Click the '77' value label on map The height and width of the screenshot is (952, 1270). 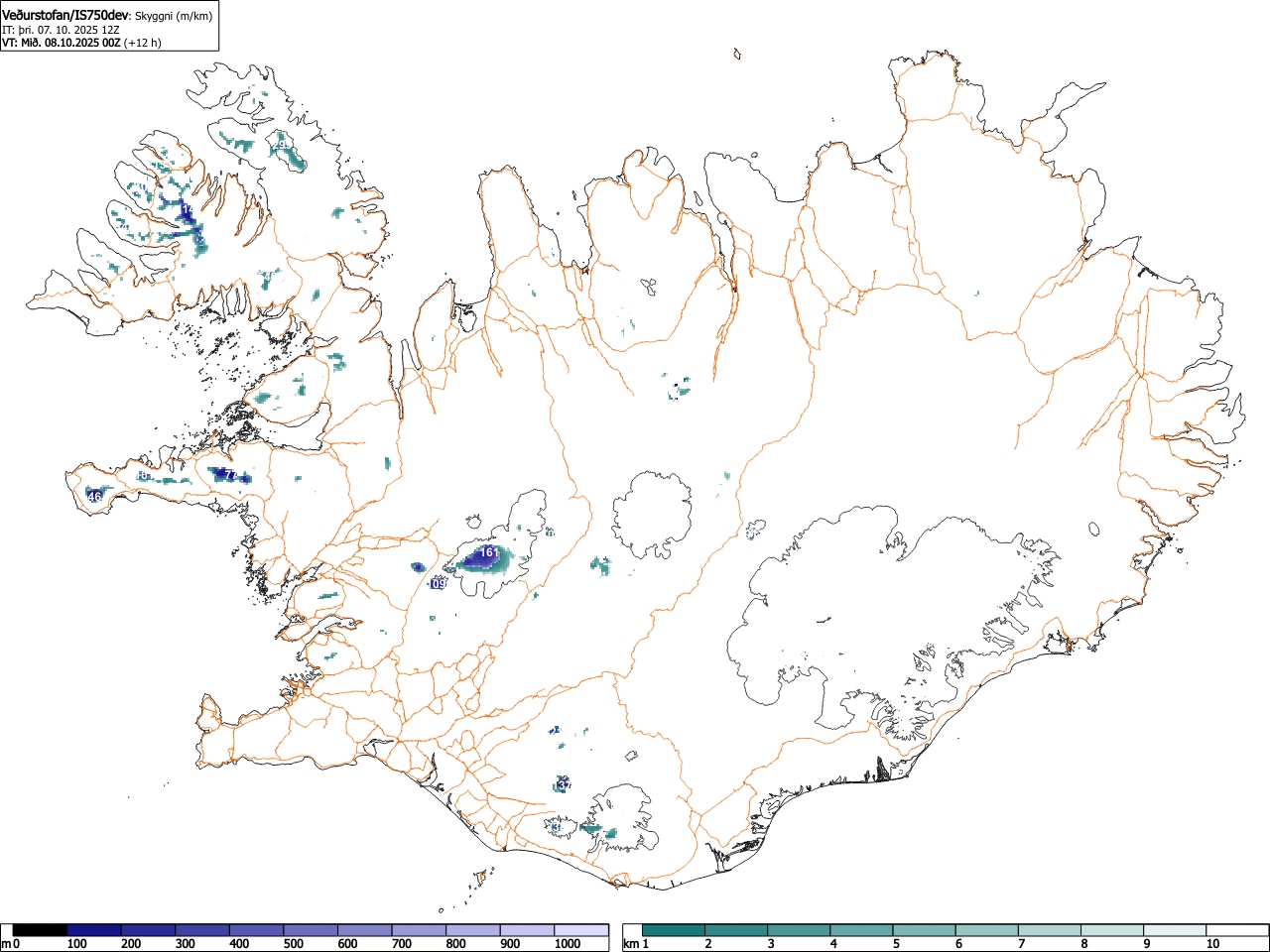(229, 475)
